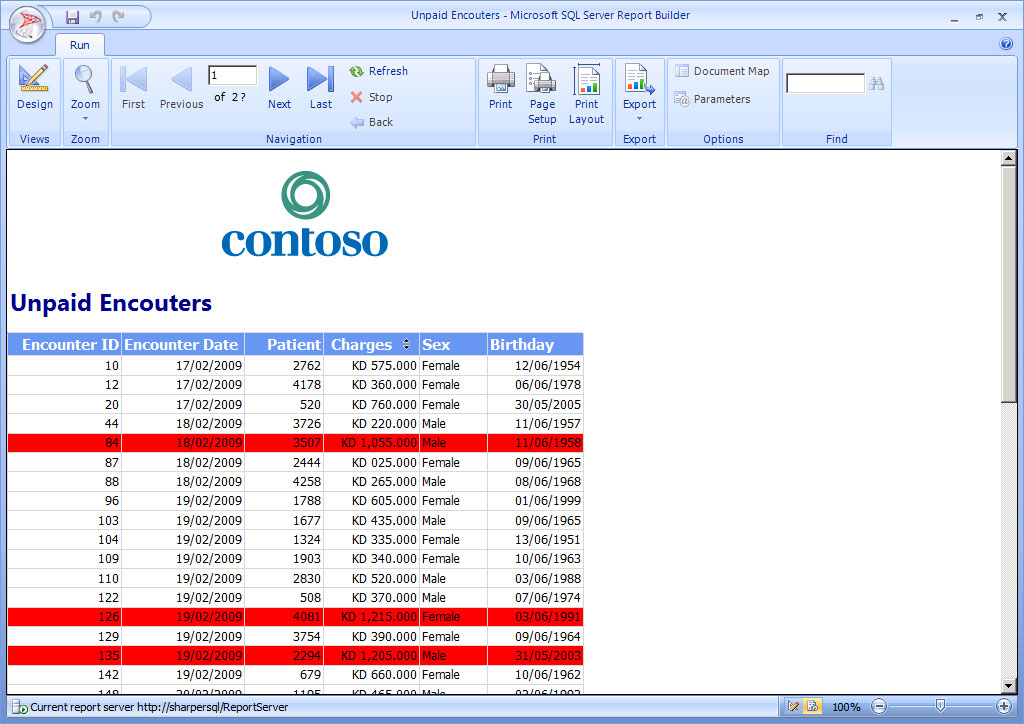This screenshot has height=724, width=1024.
Task: Click the scrollbar down arrow
Action: pyautogui.click(x=1008, y=685)
